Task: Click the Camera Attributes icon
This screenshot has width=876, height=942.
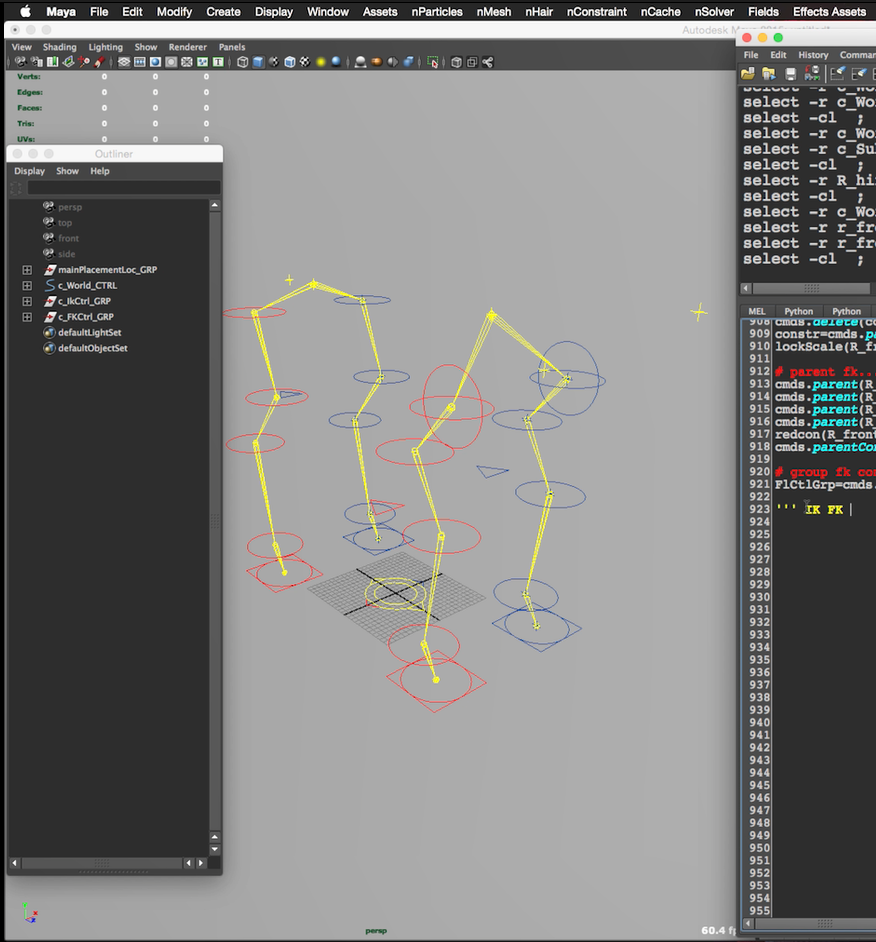Action: coord(37,62)
